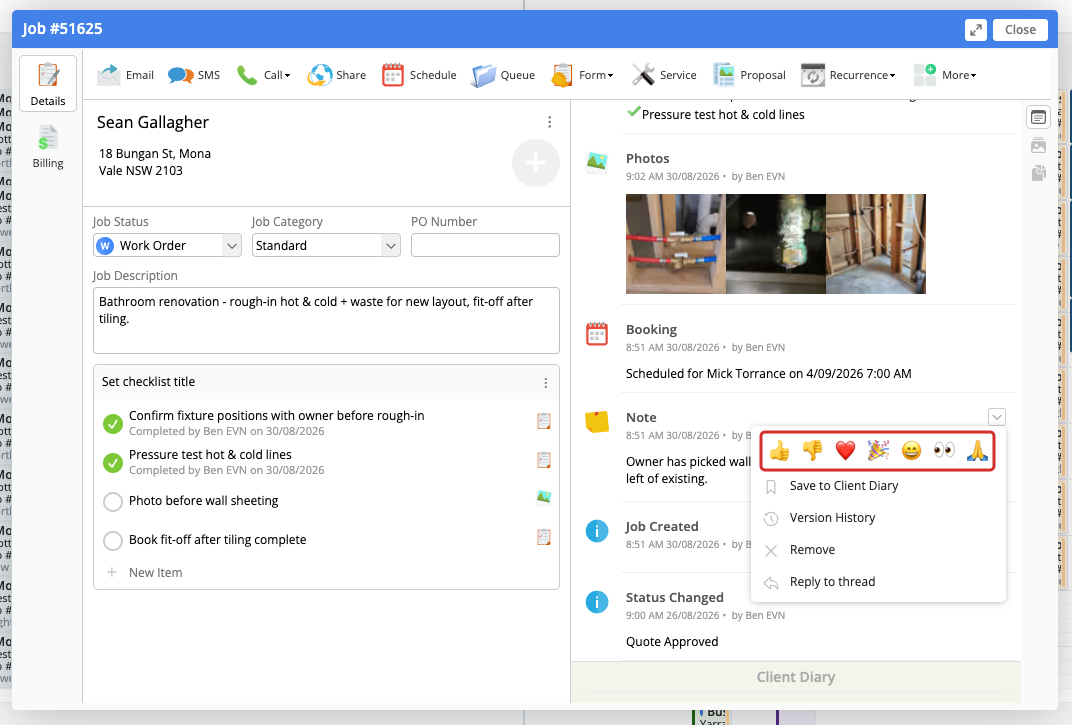
Task: Click note icon on Book fit-off row
Action: [544, 538]
